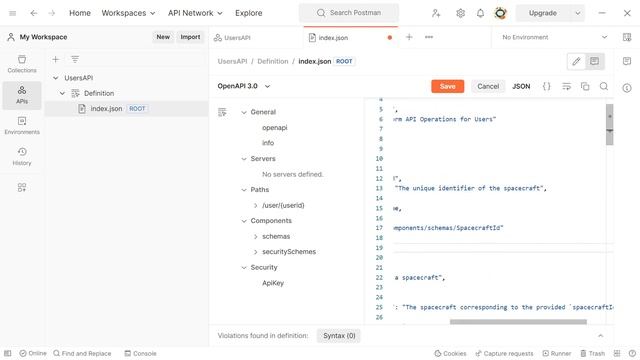Switch to the comments view icon
The width and height of the screenshot is (640, 360).
[594, 62]
